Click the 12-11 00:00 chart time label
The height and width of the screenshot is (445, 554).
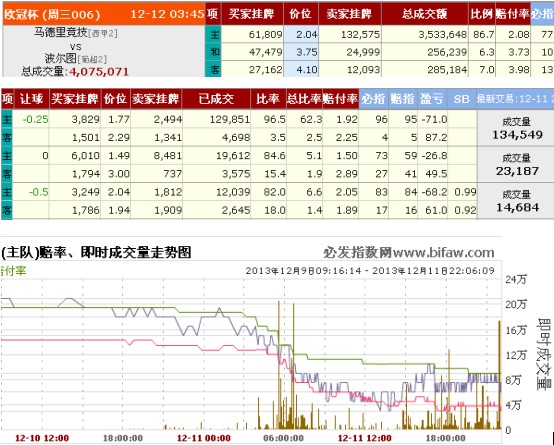(204, 438)
